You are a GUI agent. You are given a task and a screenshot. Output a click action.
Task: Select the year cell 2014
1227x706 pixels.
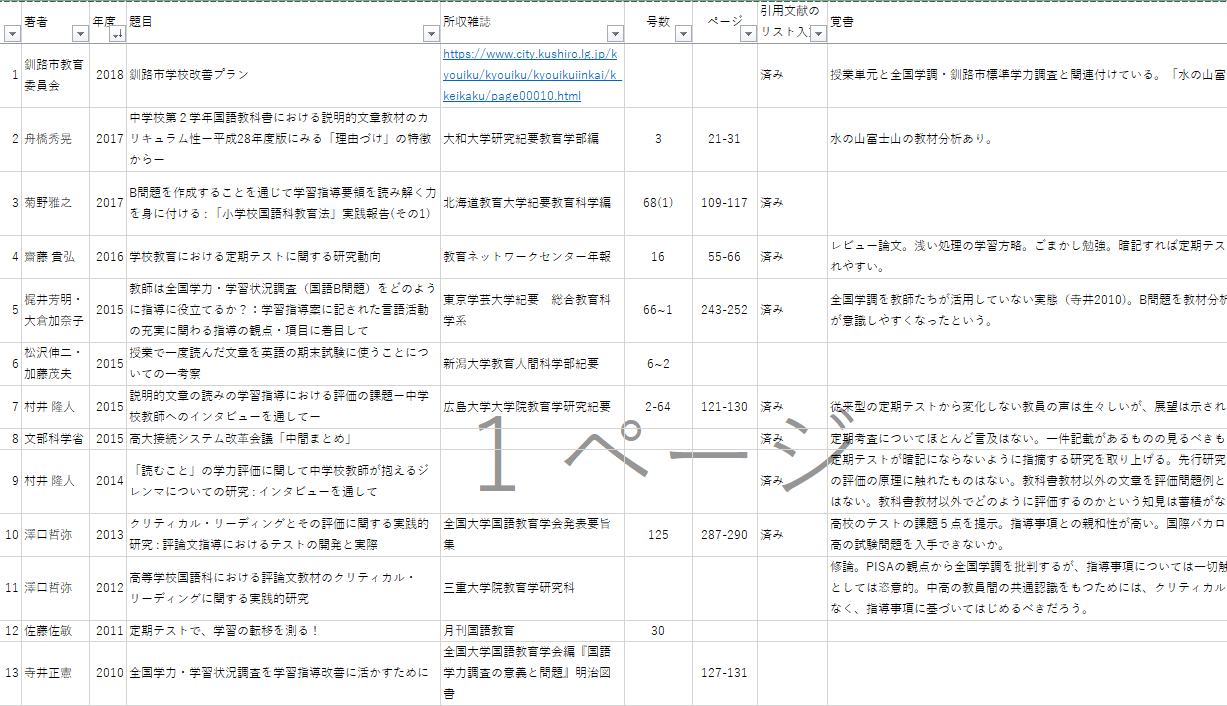click(109, 481)
